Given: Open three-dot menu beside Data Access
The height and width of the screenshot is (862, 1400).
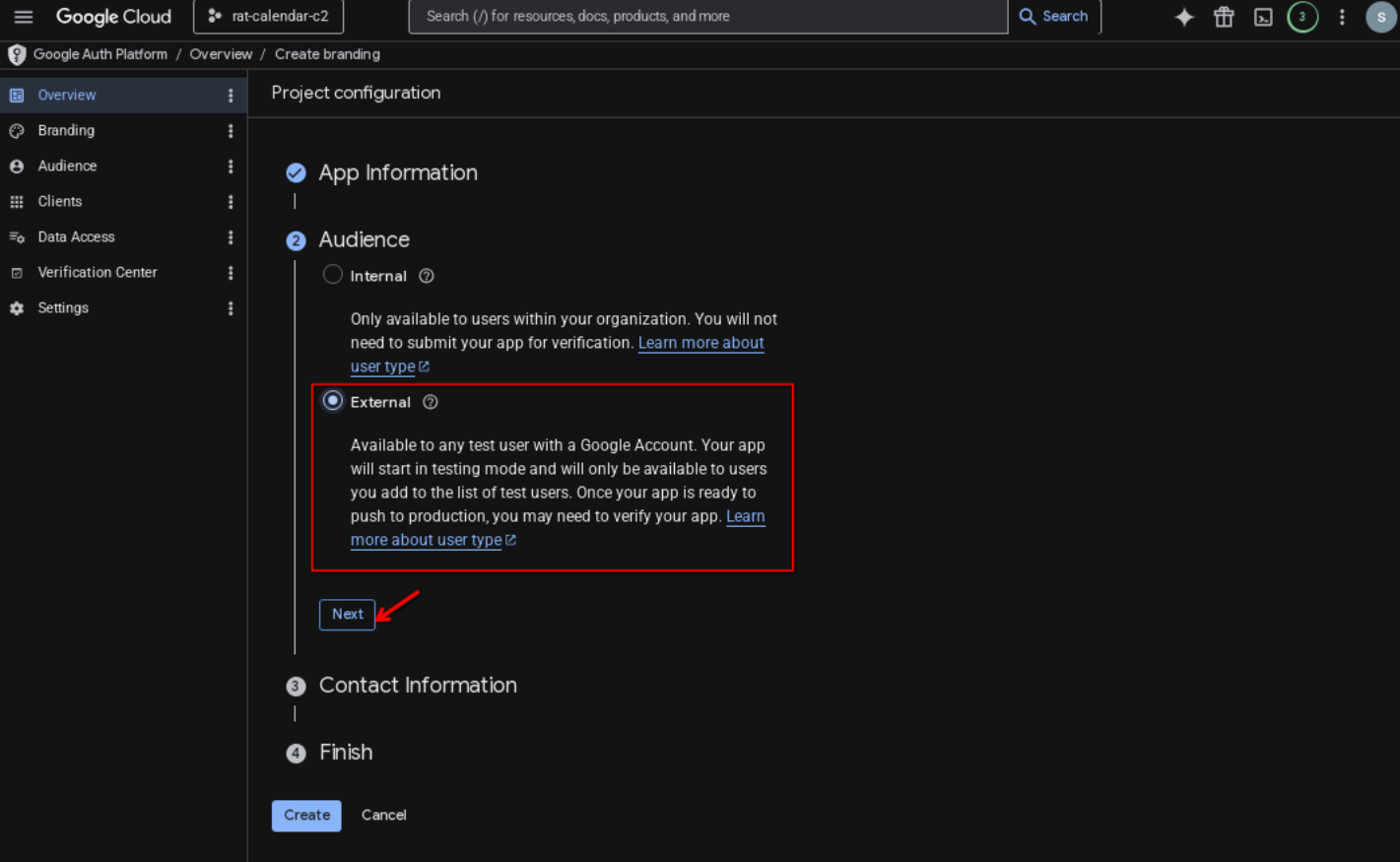Looking at the screenshot, I should [x=231, y=237].
